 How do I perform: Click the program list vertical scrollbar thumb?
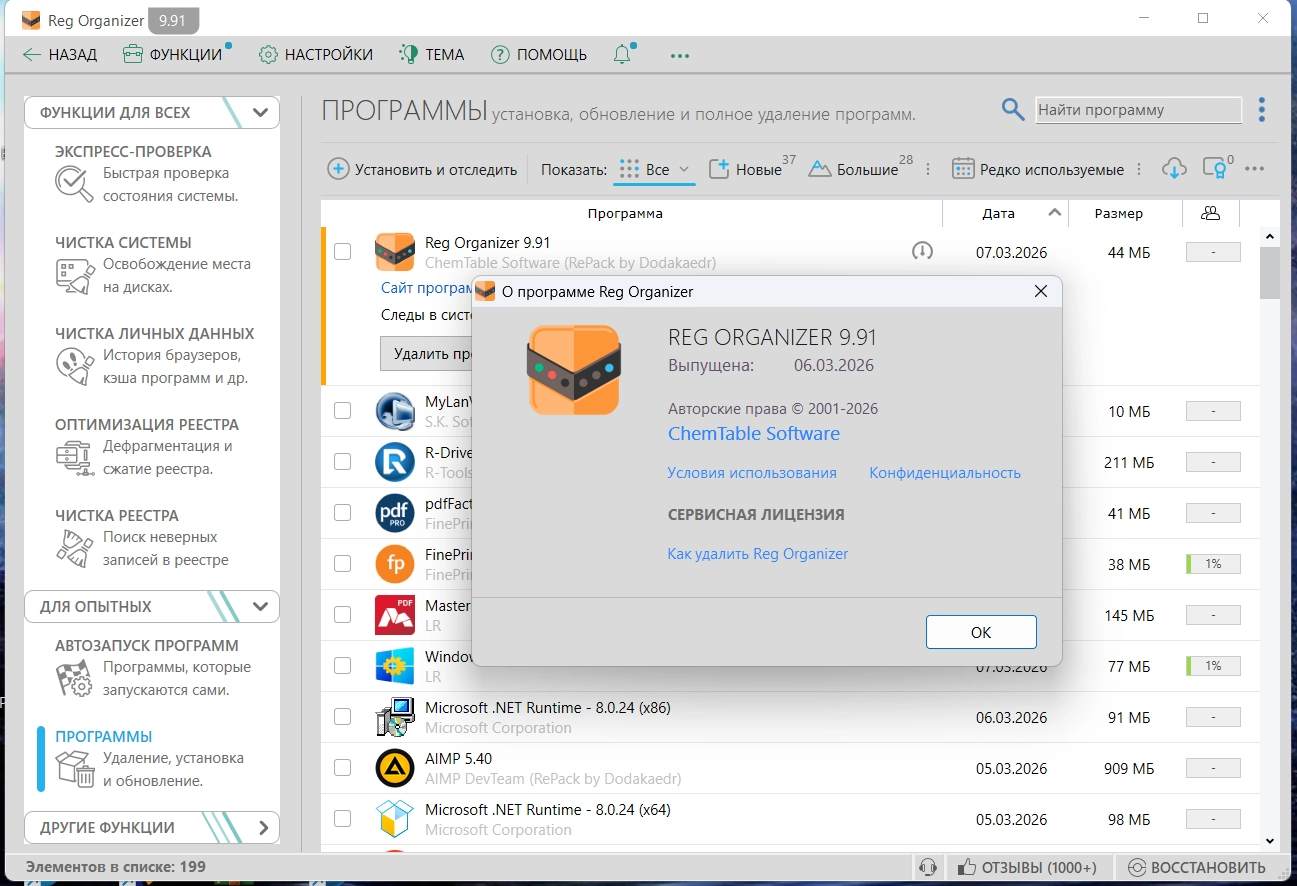[x=1270, y=272]
